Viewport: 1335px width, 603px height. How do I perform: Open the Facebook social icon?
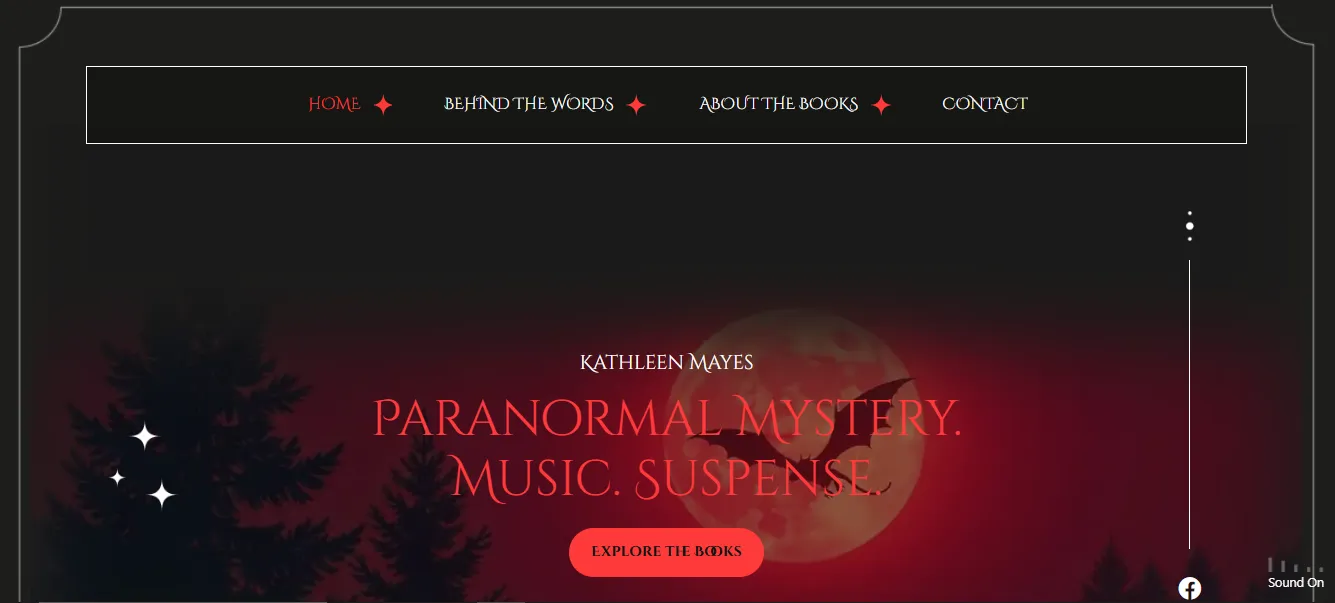pyautogui.click(x=1189, y=588)
